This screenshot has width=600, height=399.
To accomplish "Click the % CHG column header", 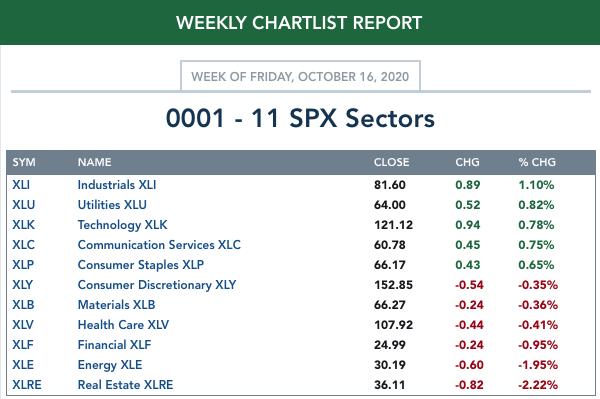I will (537, 162).
